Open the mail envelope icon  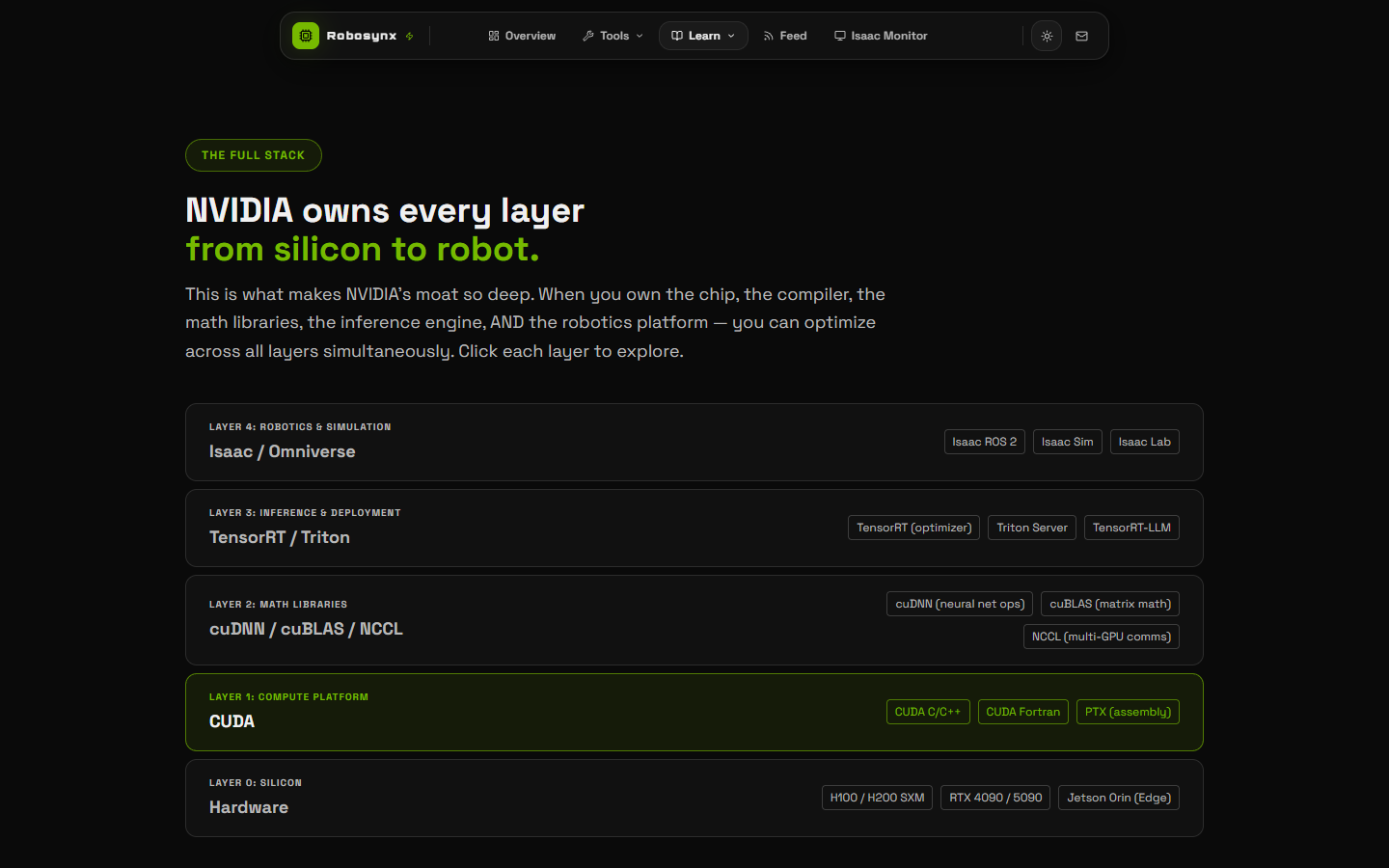[x=1081, y=36]
